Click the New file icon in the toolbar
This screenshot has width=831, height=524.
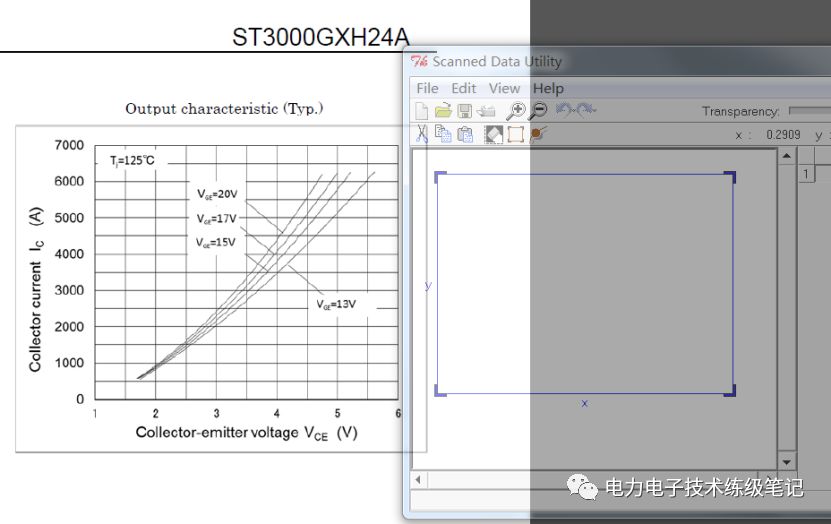tap(422, 111)
